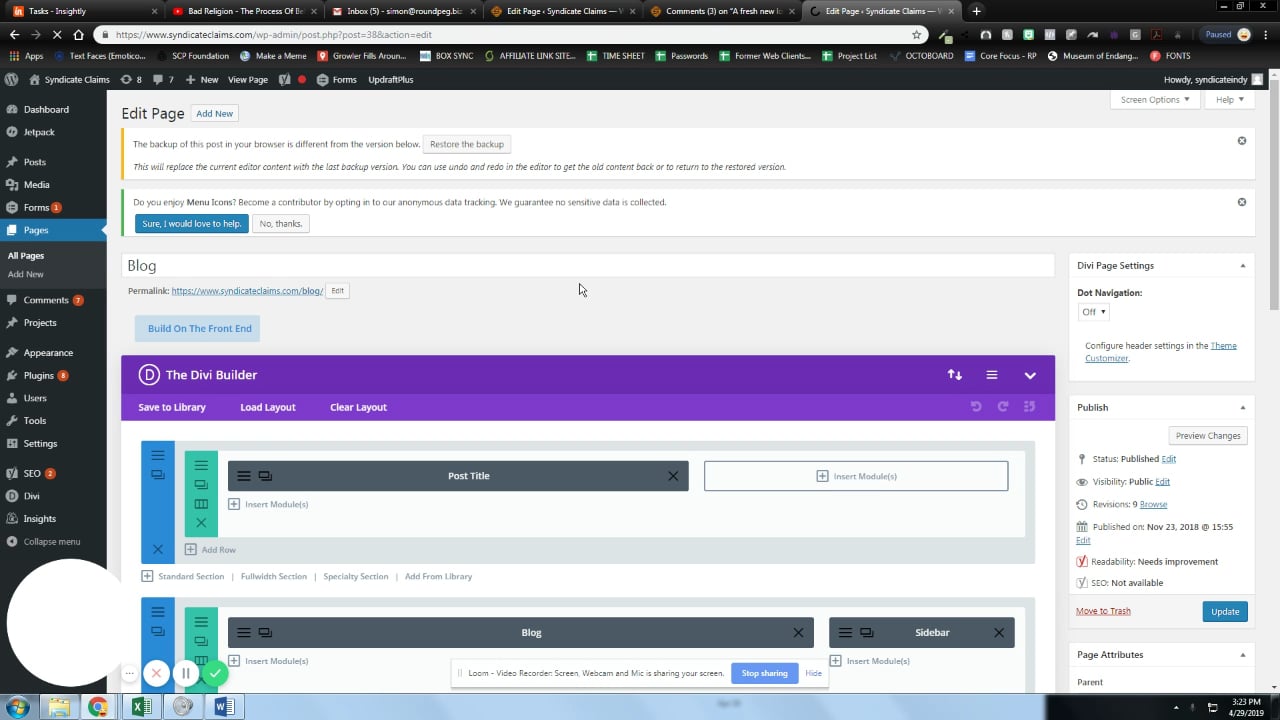Click the Loom finish recording checkmark

tap(215, 673)
